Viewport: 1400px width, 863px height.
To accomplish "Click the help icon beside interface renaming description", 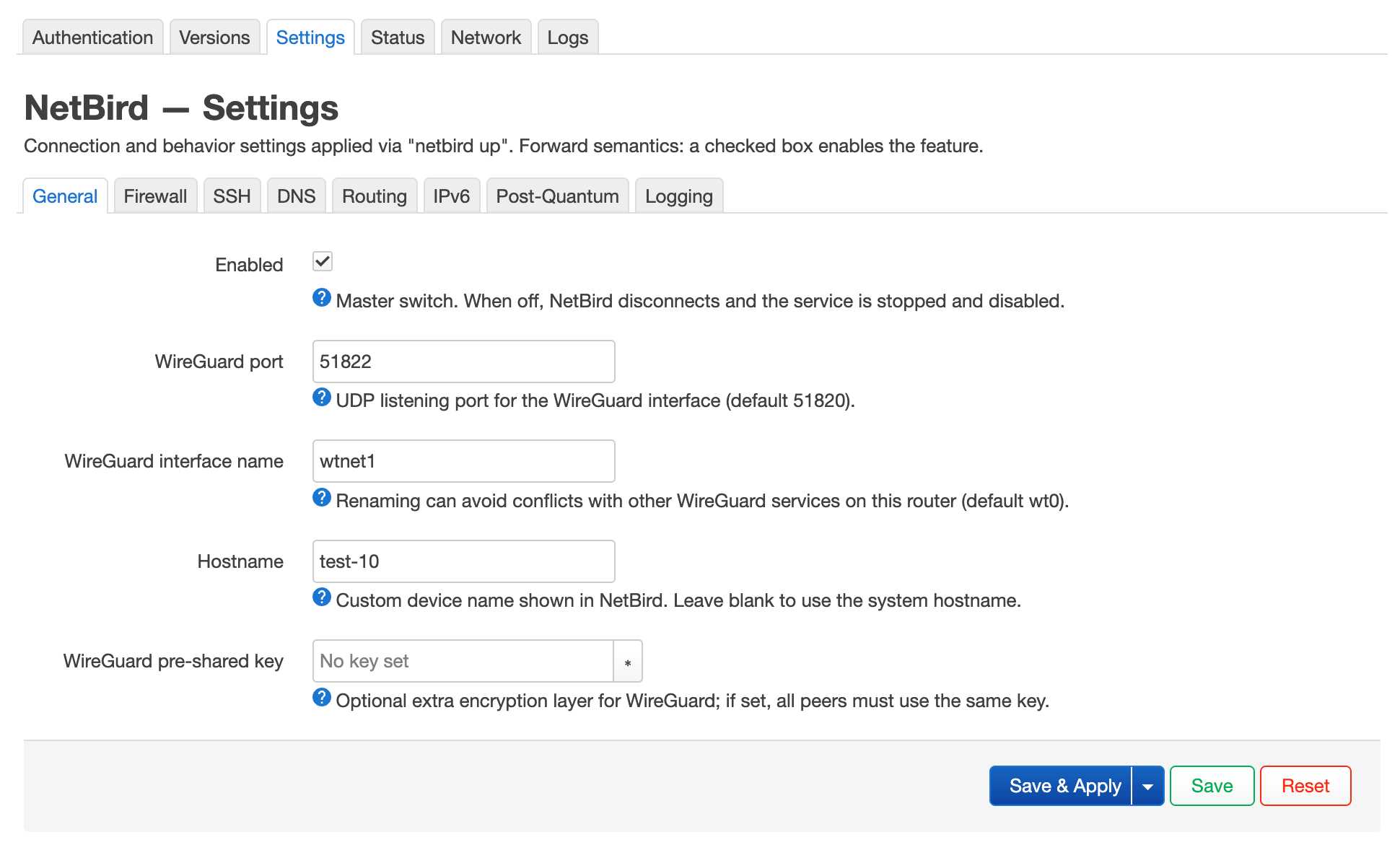I will (x=322, y=498).
